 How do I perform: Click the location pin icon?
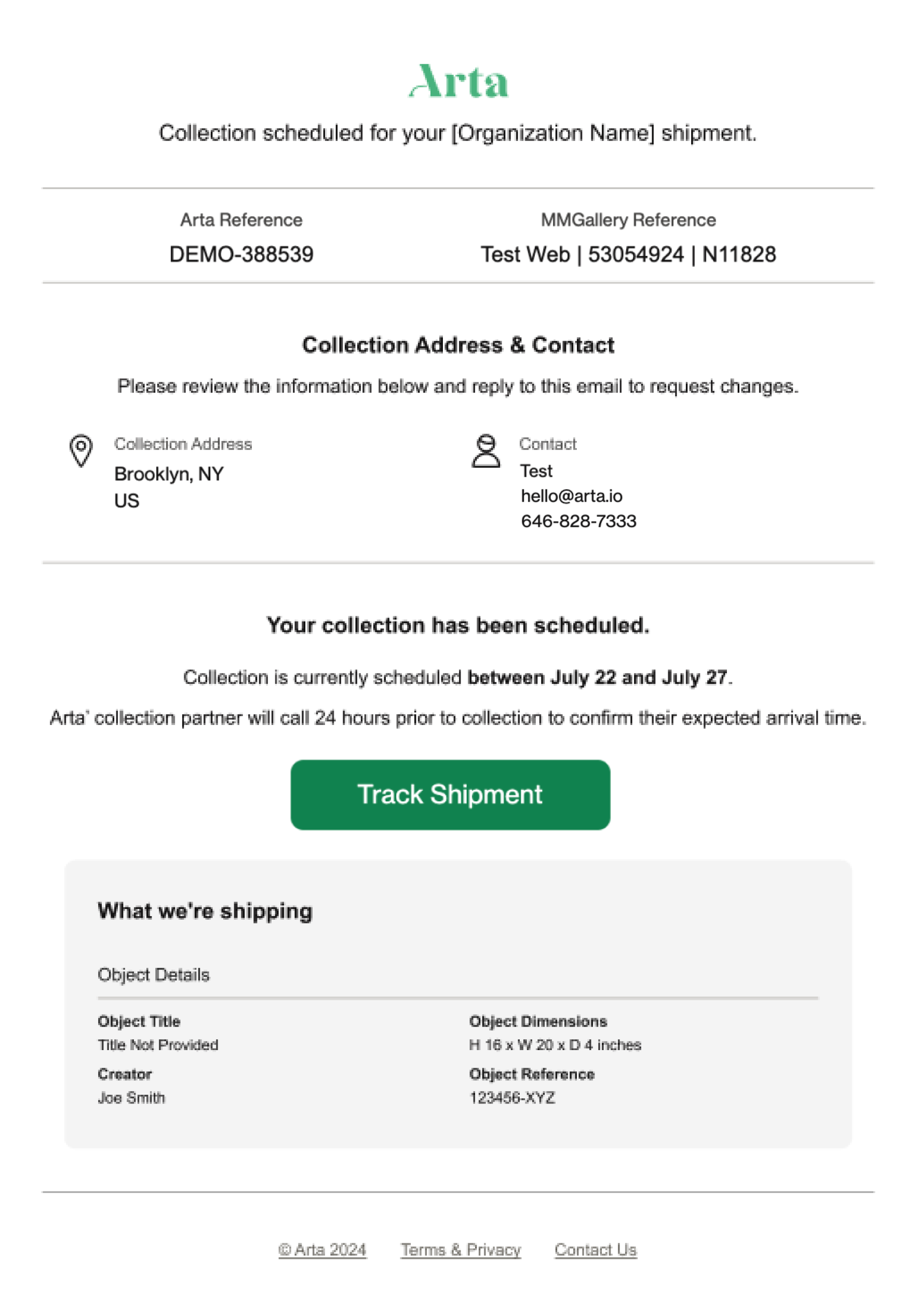(x=81, y=450)
